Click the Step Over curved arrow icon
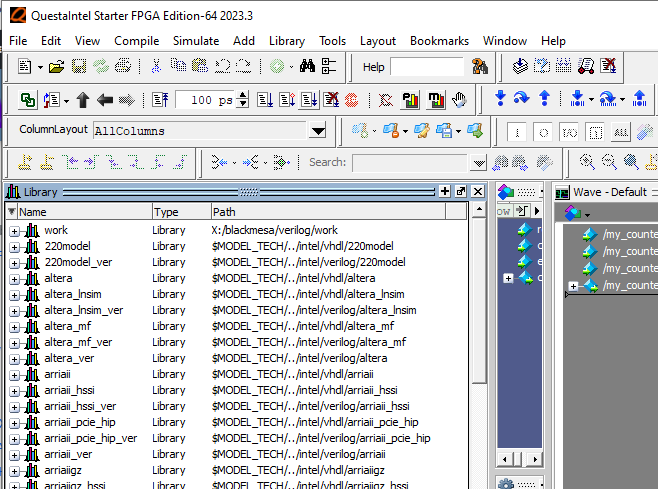Image resolution: width=658 pixels, height=489 pixels. click(x=521, y=98)
